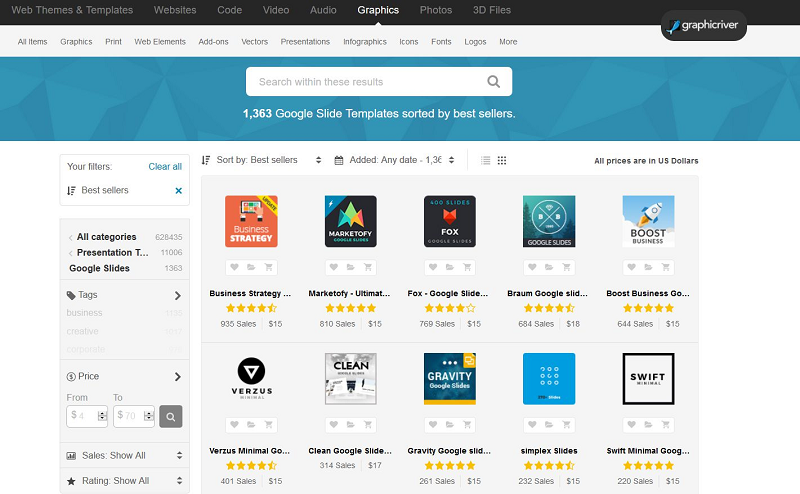Viewport: 800px width, 494px height.
Task: Open the GraphicRiver logo link
Action: [x=704, y=26]
